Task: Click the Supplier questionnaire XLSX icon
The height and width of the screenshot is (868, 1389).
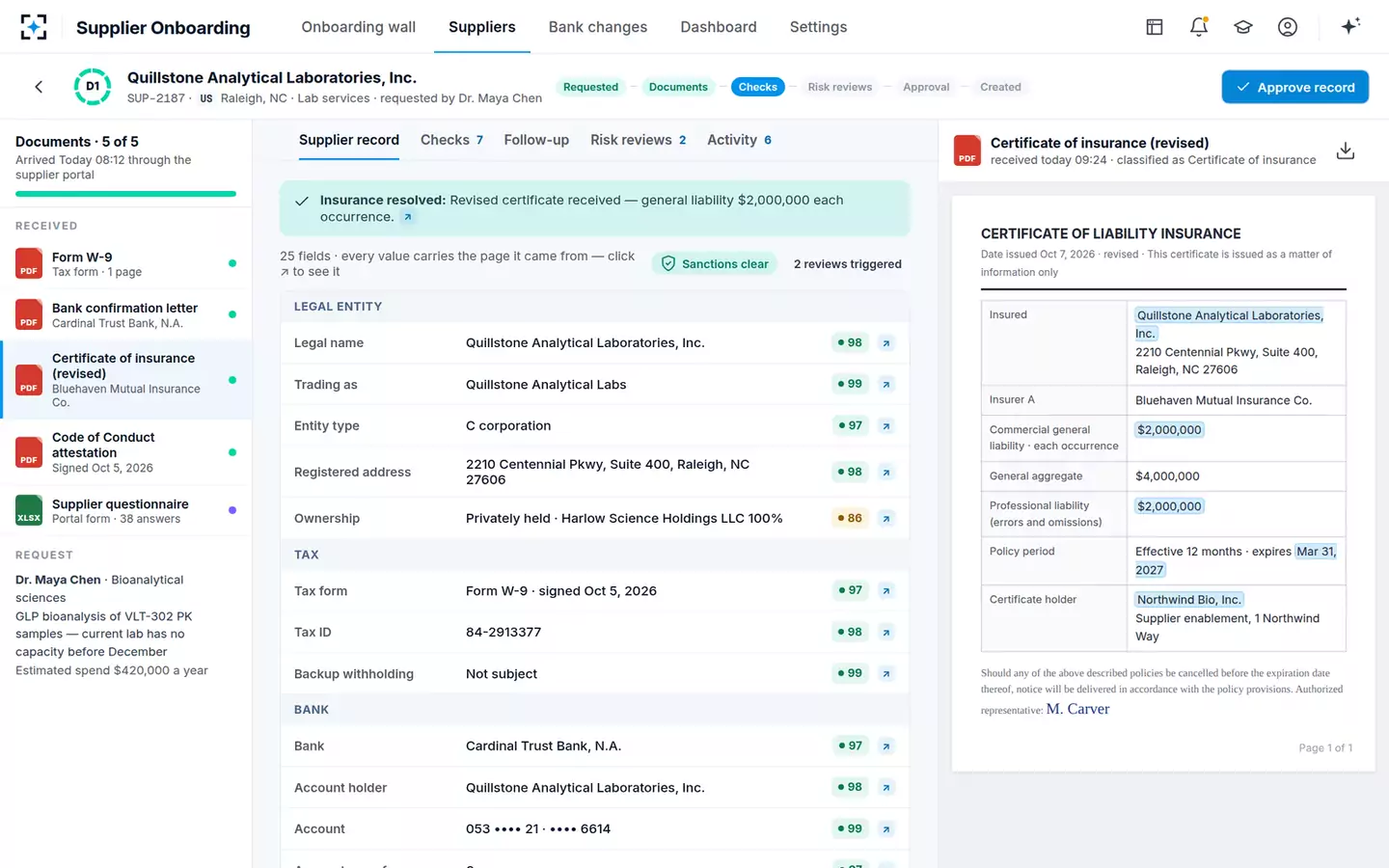Action: pyautogui.click(x=29, y=510)
